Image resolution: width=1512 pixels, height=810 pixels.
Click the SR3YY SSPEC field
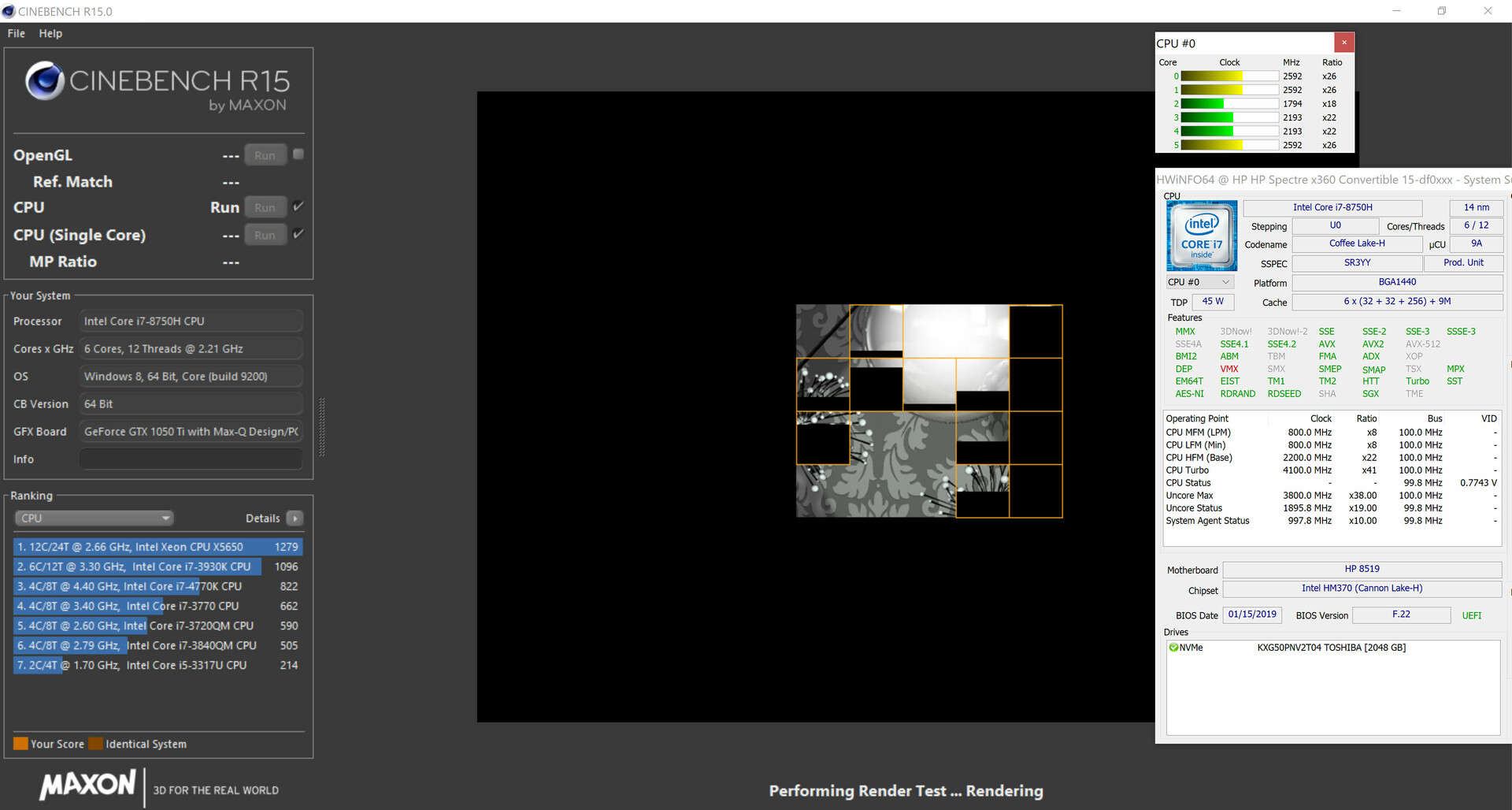[1357, 263]
